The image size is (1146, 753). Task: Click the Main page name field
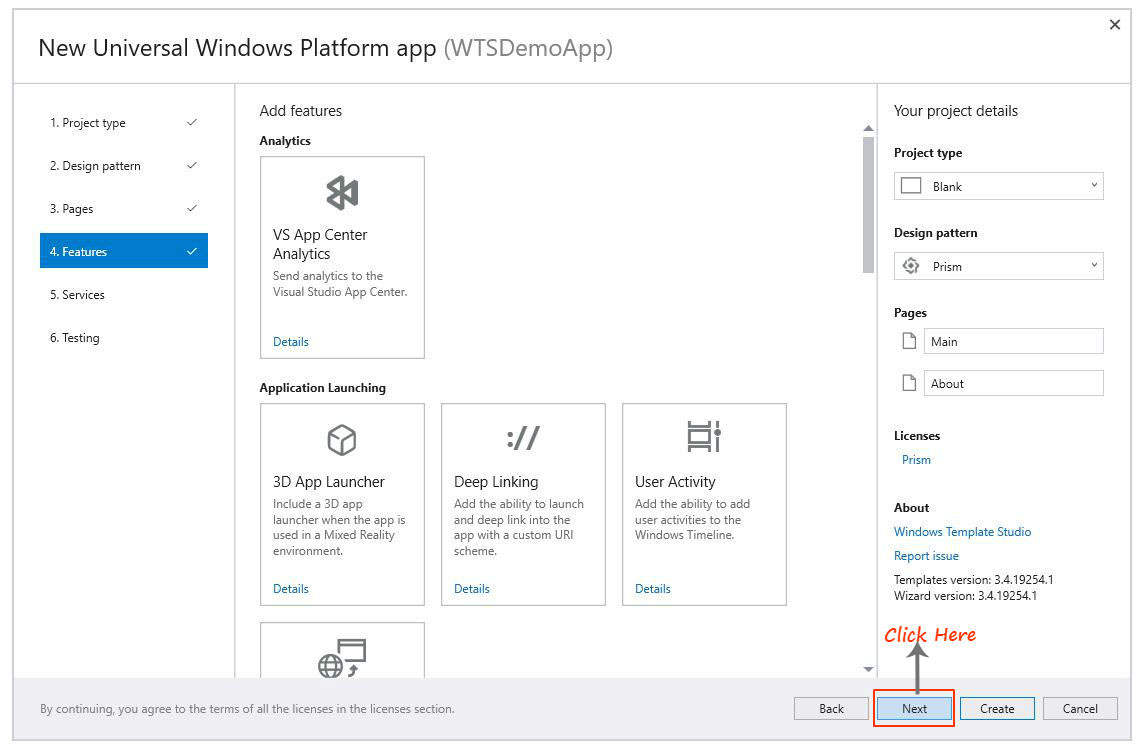pyautogui.click(x=1014, y=341)
